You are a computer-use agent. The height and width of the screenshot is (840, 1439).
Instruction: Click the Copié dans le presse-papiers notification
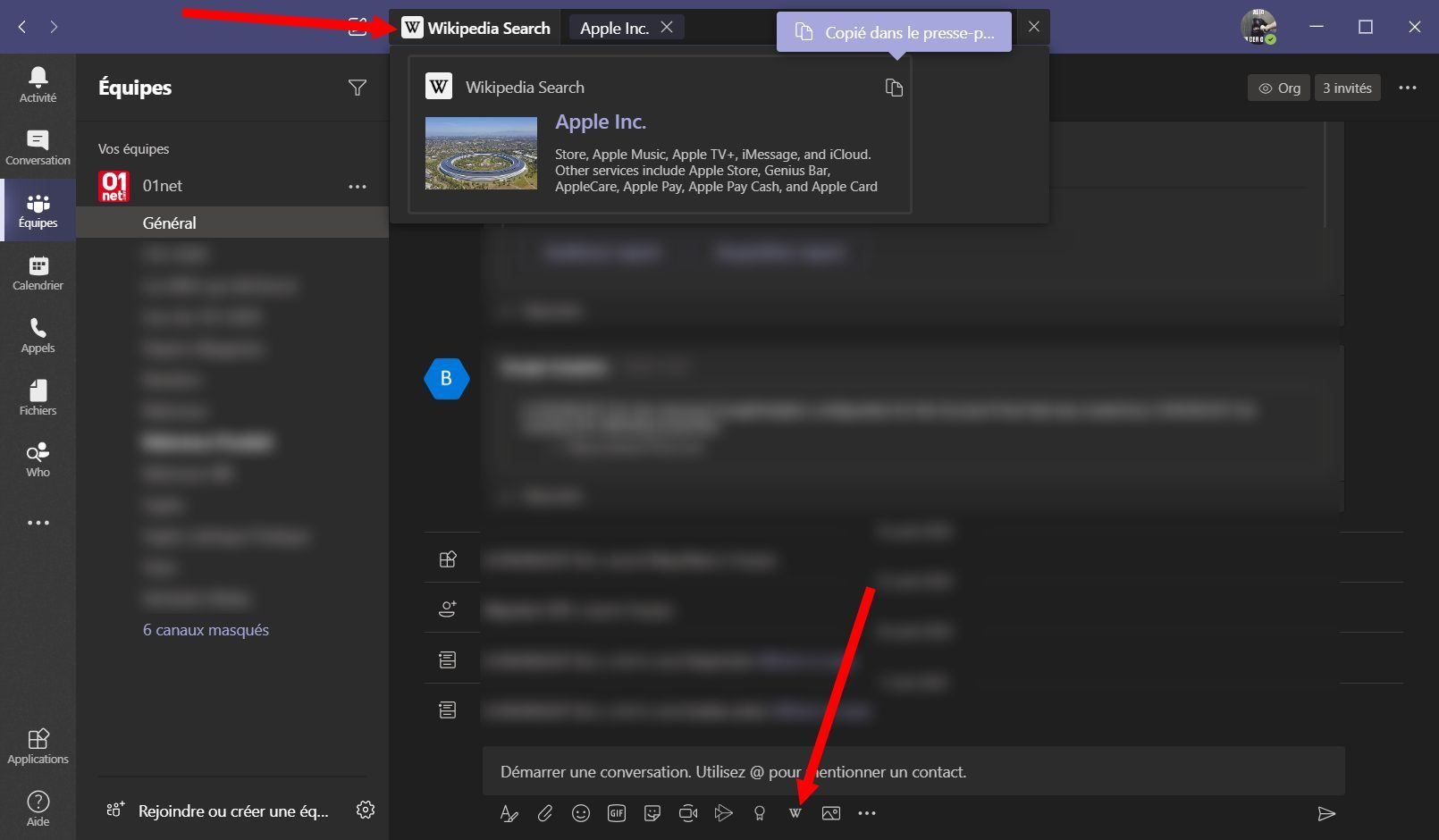click(x=894, y=32)
